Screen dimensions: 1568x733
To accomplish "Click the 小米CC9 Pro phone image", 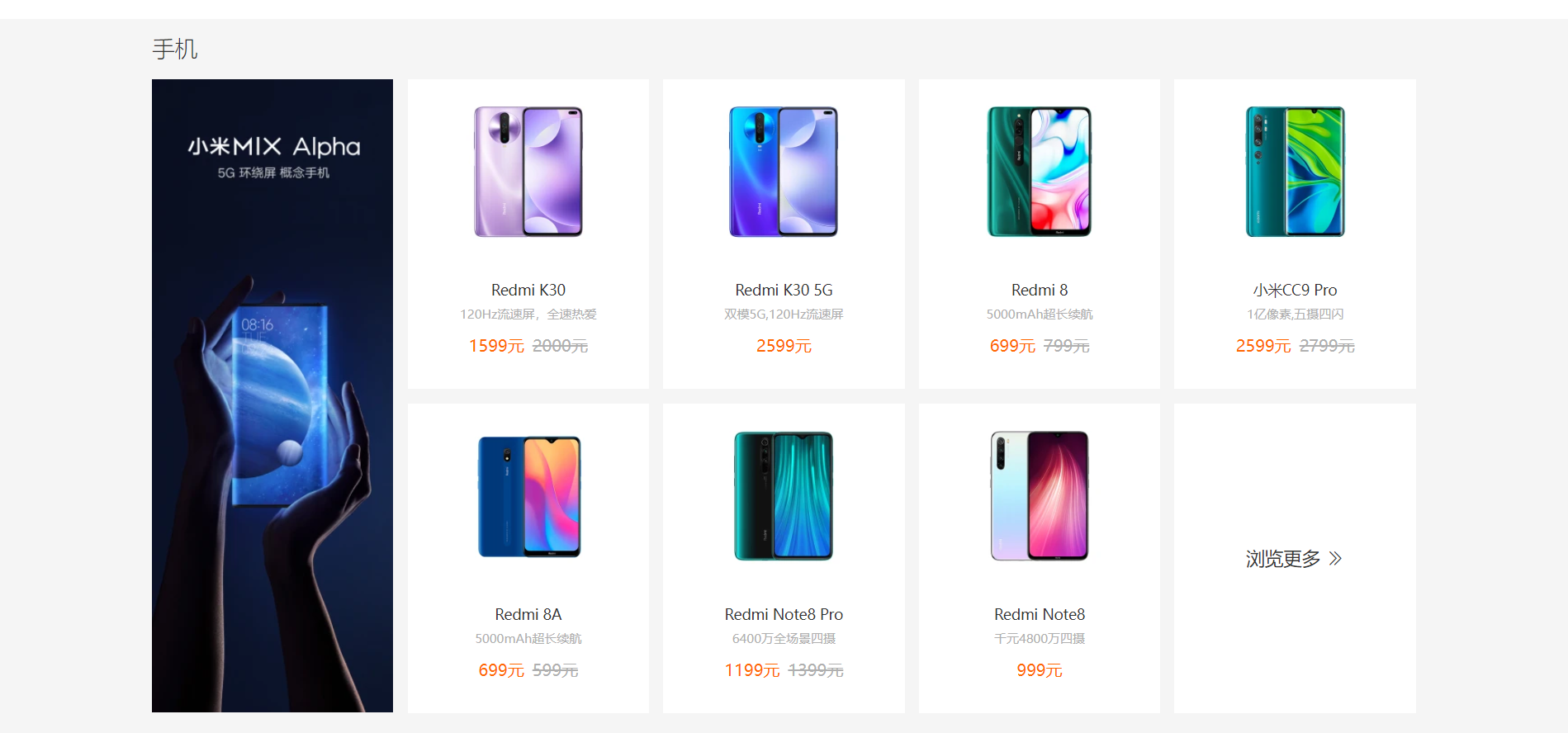I will click(1295, 172).
